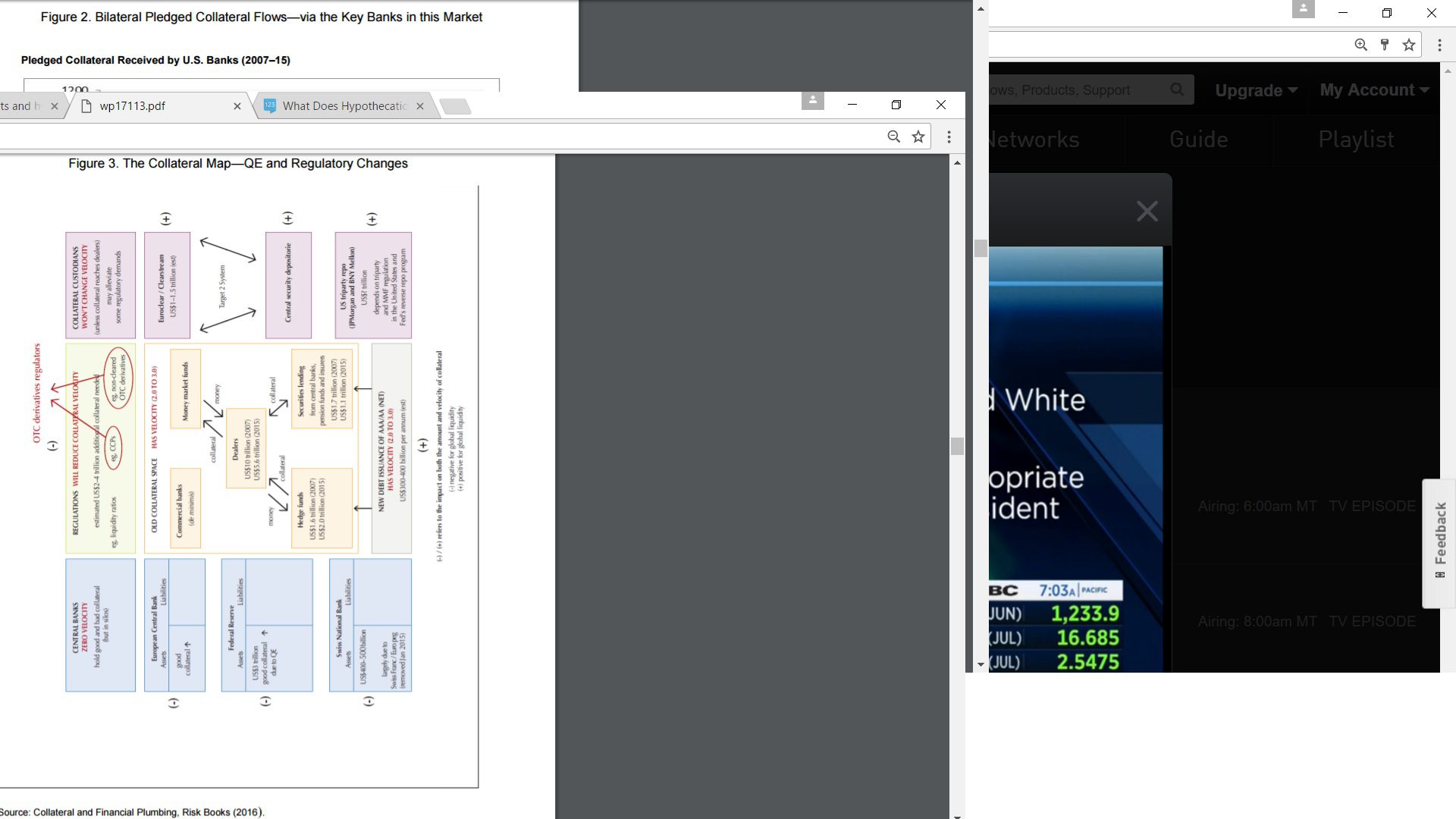Click the Shows, Products, Support search field
Image resolution: width=1456 pixels, height=819 pixels.
click(1077, 90)
